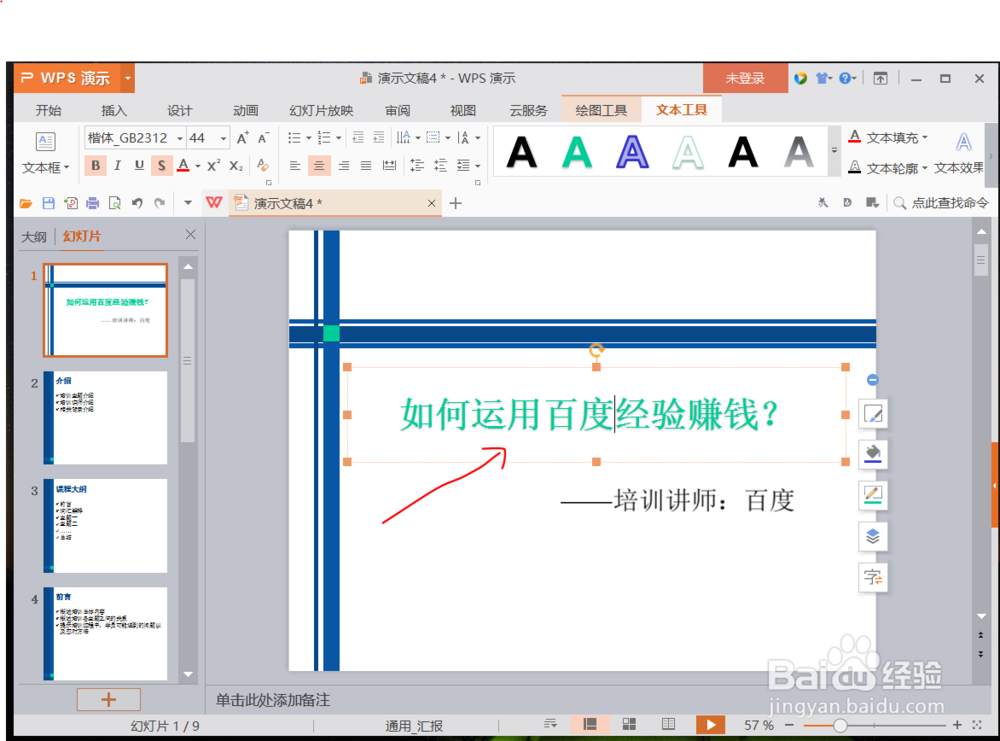
Task: Click the Save icon in quick access toolbar
Action: click(x=48, y=203)
